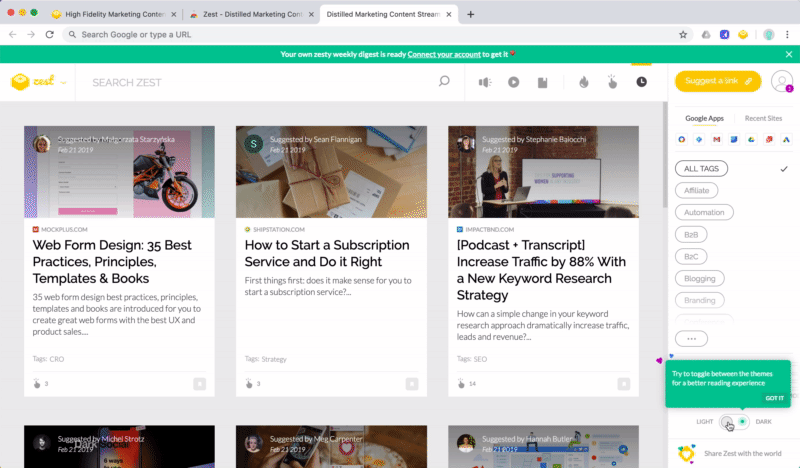Image resolution: width=800 pixels, height=468 pixels.
Task: Sort by recent clock icon
Action: click(641, 82)
